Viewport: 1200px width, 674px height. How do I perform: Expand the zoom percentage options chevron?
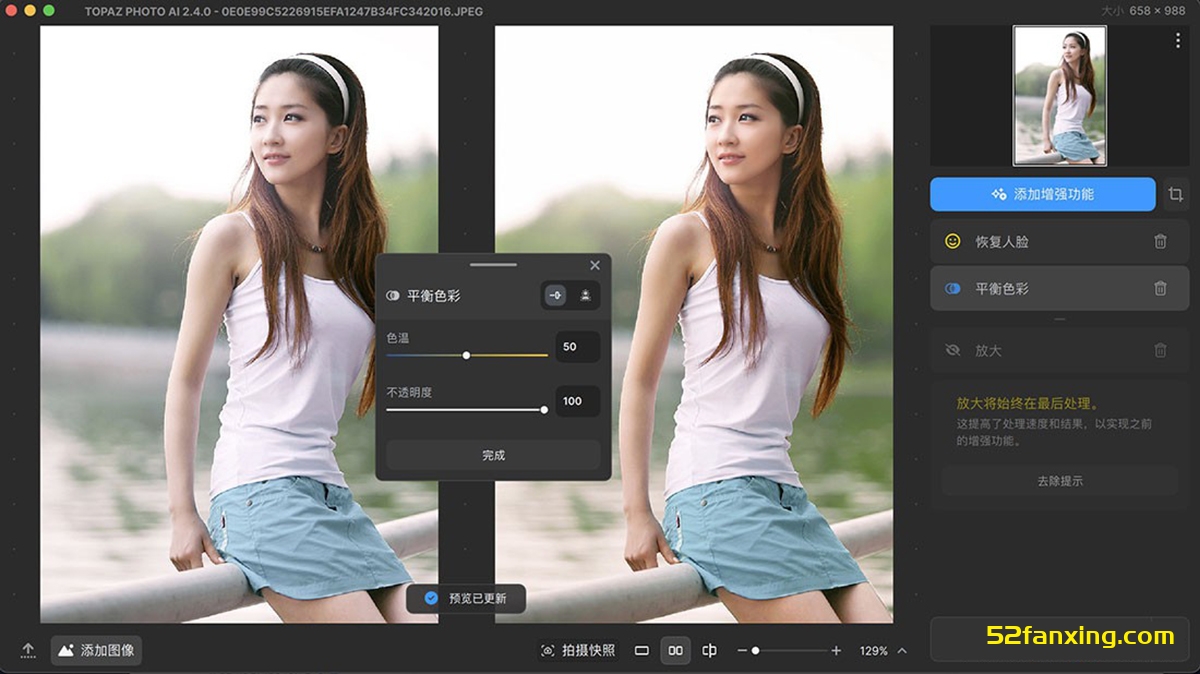902,651
